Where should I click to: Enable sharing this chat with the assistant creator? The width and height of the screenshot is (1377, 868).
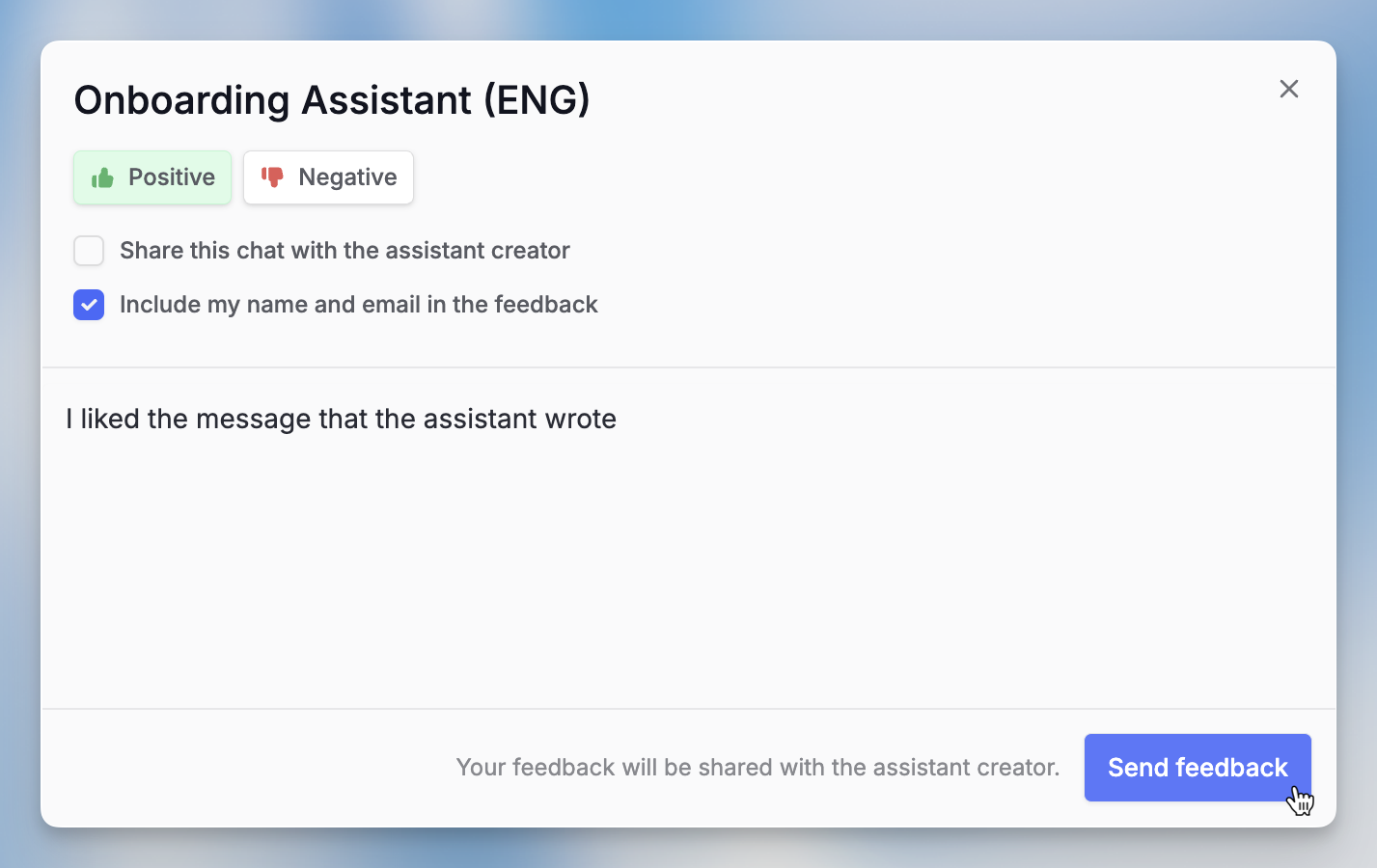click(88, 250)
